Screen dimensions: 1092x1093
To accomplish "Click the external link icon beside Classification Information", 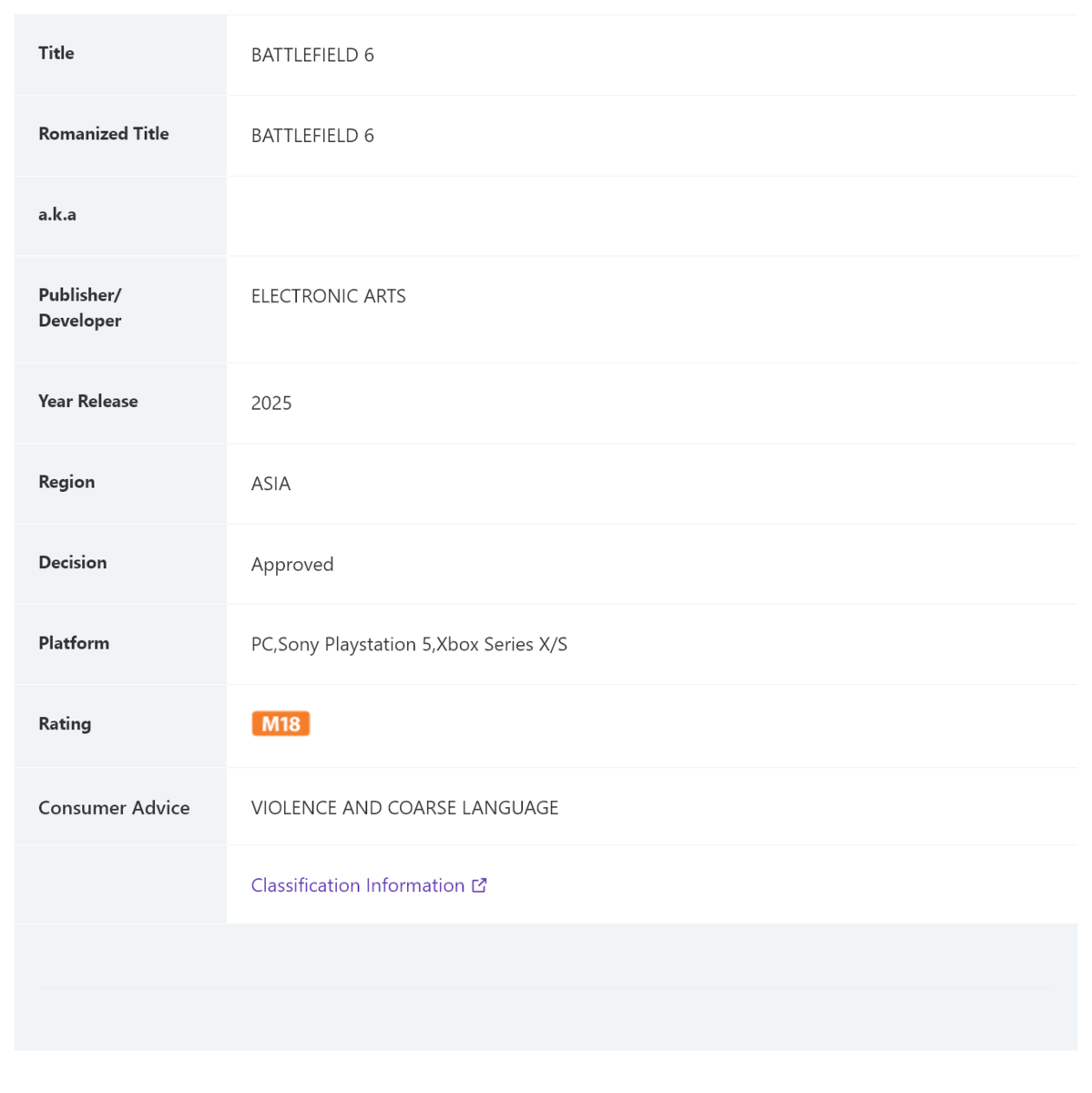I will point(479,885).
